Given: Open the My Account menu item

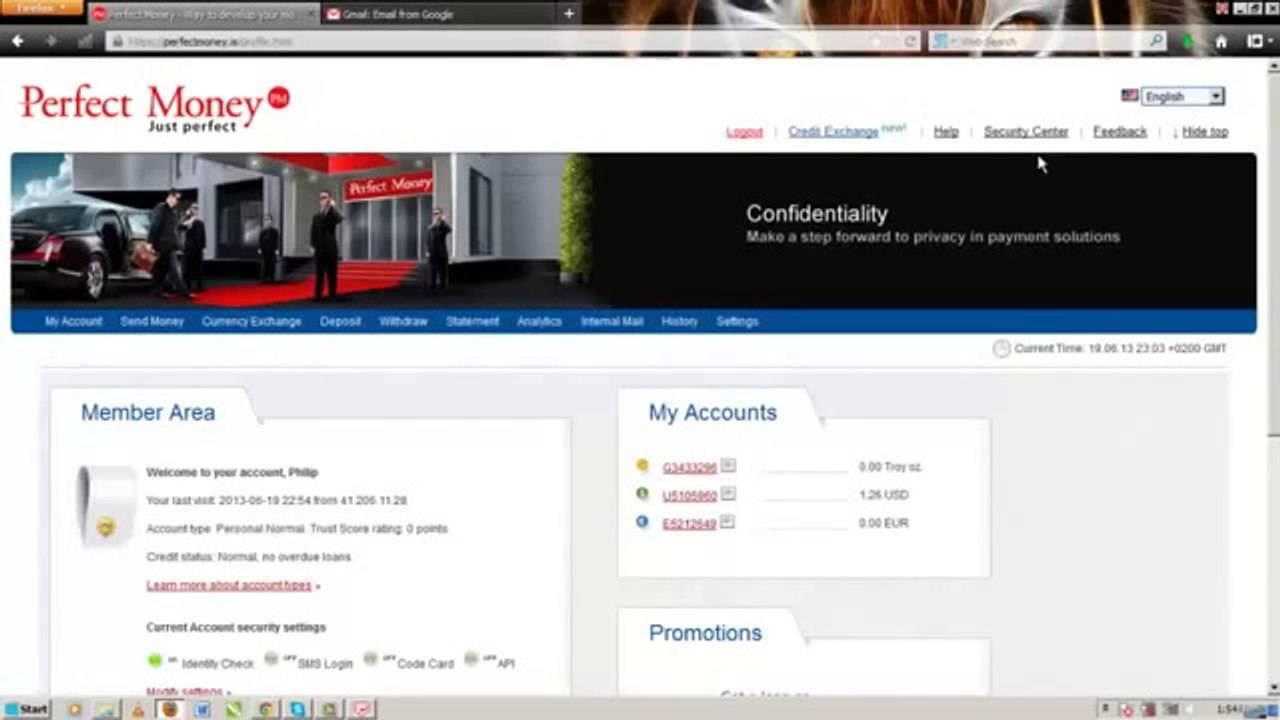Looking at the screenshot, I should pos(73,321).
